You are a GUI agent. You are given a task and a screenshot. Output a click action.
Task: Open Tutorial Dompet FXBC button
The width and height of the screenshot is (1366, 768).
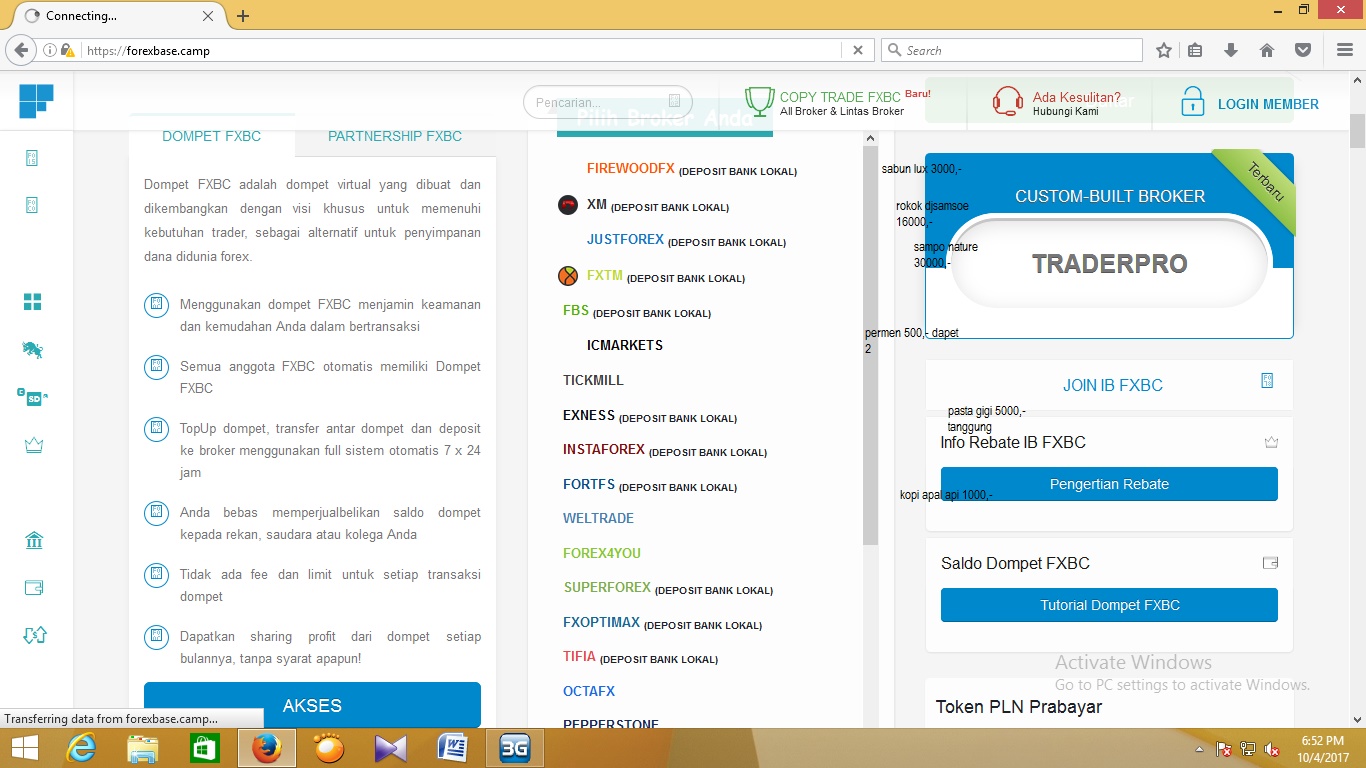click(x=1109, y=605)
